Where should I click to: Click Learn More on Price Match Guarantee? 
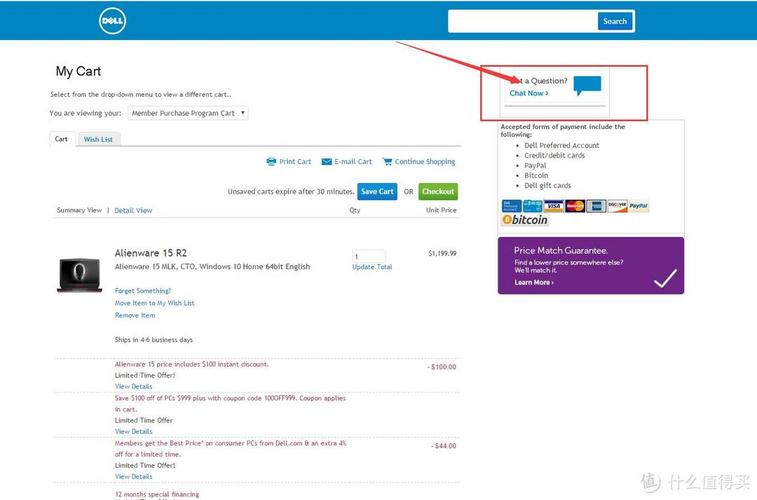[x=533, y=282]
